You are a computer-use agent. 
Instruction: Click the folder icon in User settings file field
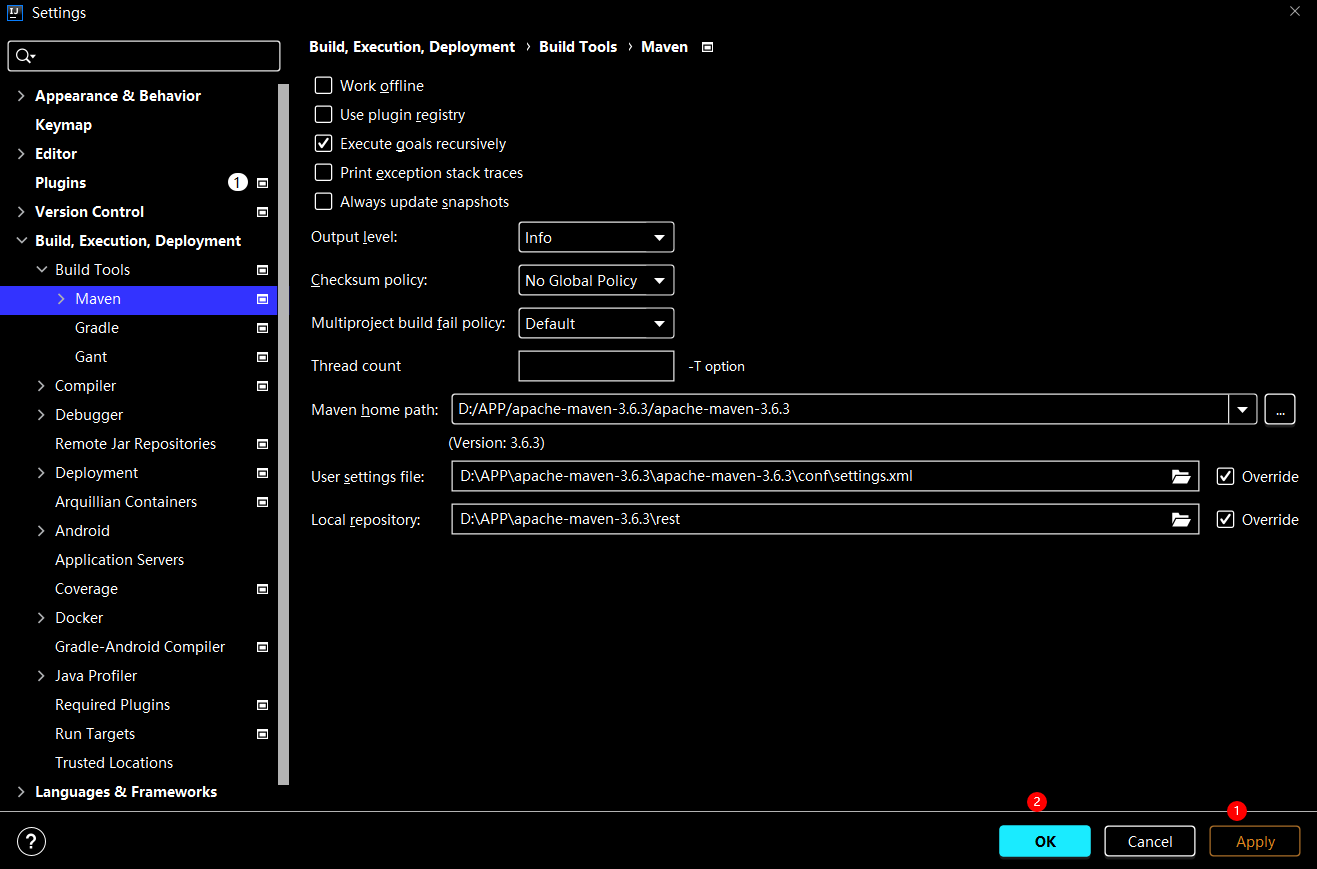click(x=1181, y=477)
